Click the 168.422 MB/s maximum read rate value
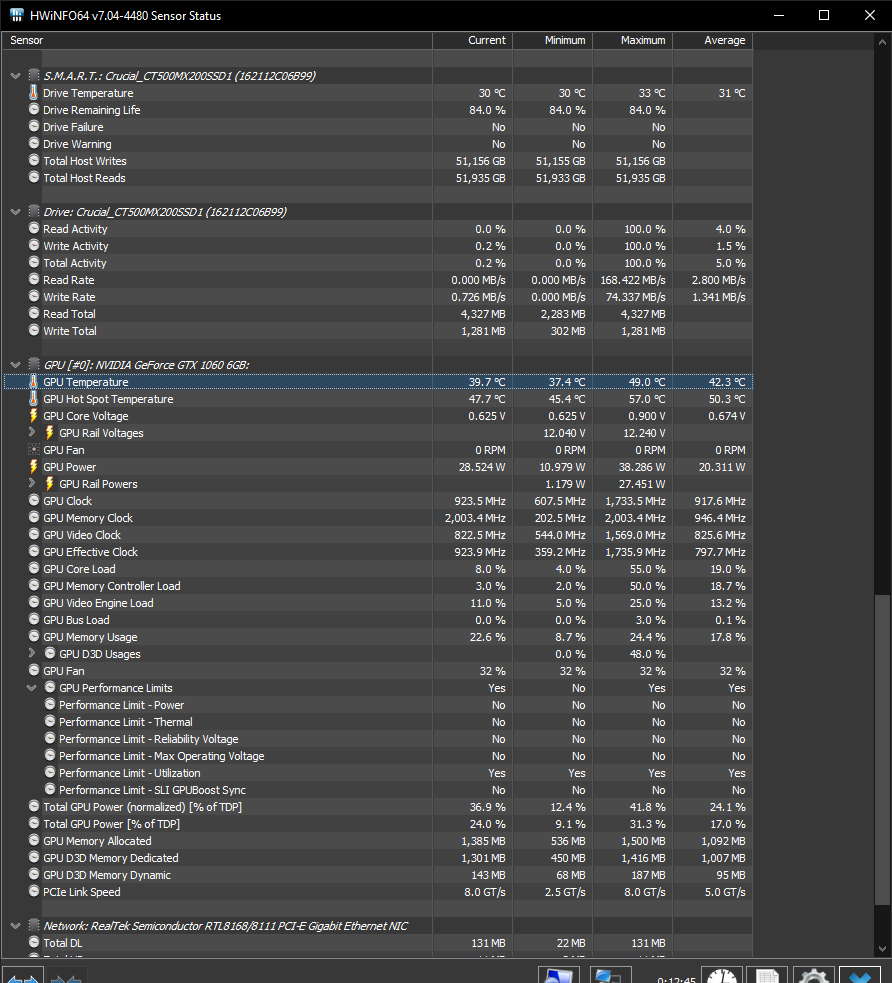This screenshot has width=892, height=983. pyautogui.click(x=633, y=280)
